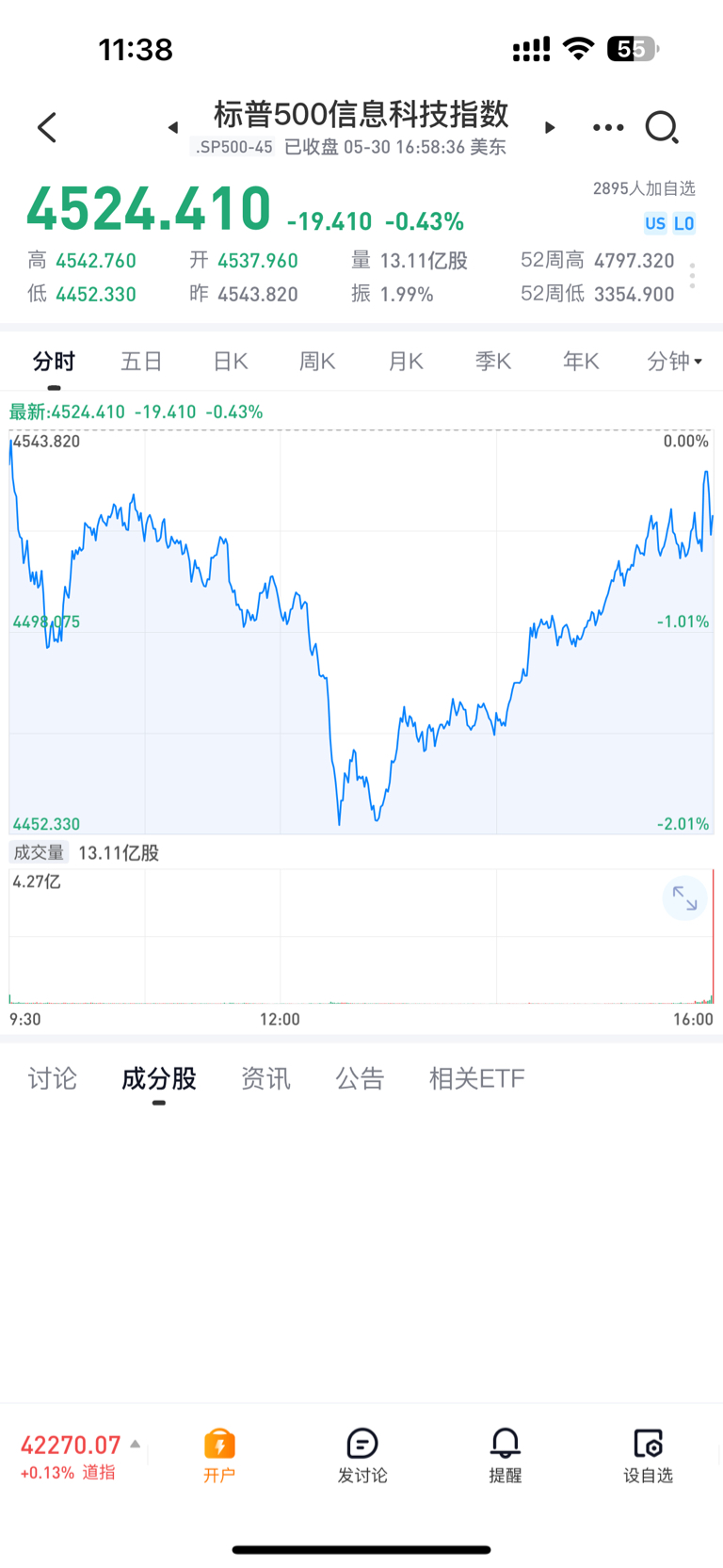Expand the 道指 index ticker arrow

pyautogui.click(x=136, y=1444)
